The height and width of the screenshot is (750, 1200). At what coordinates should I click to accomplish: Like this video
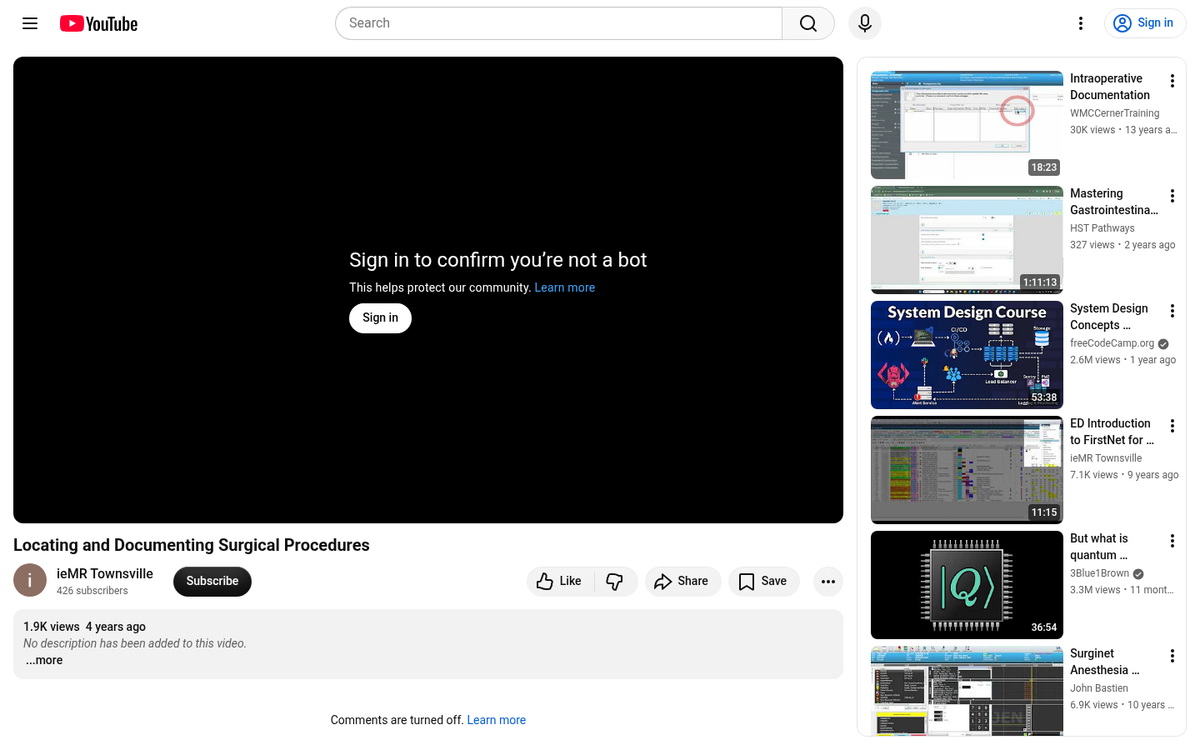click(x=560, y=581)
